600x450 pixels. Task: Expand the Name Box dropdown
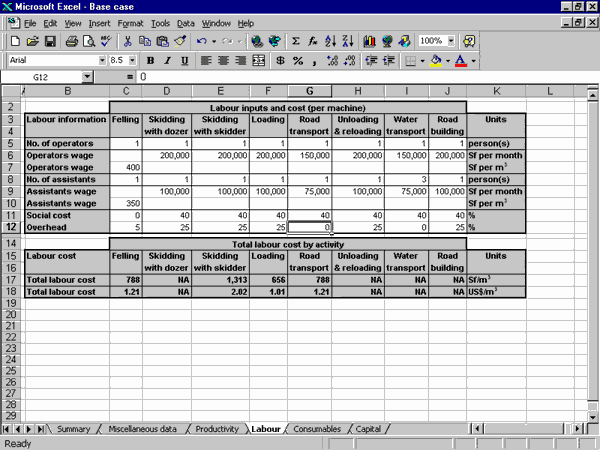[87, 77]
